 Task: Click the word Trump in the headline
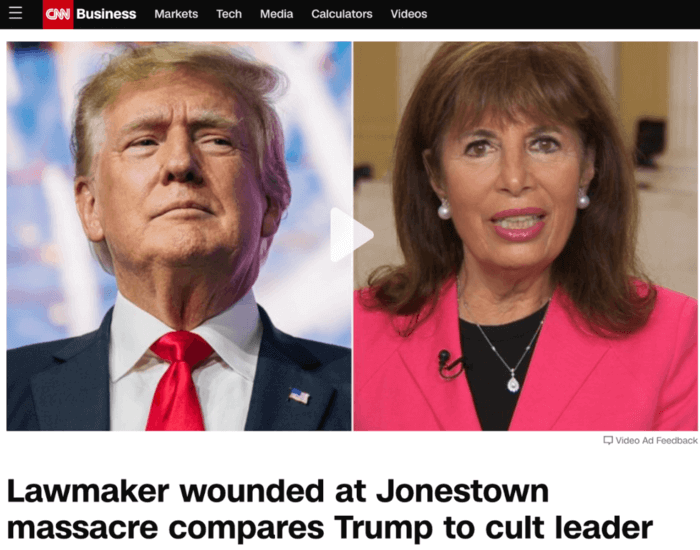[383, 528]
